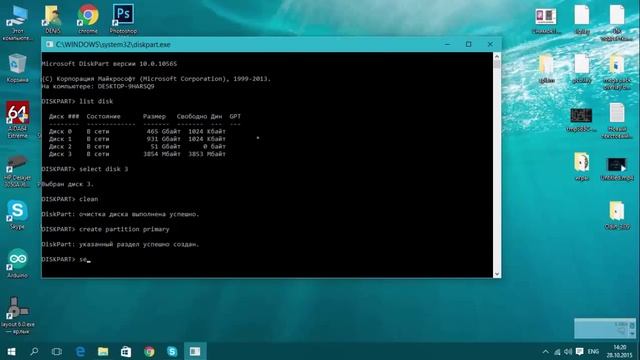Click the Диск 0 row with 465 Gбайт
The height and width of the screenshot is (360, 640).
[x=137, y=131]
